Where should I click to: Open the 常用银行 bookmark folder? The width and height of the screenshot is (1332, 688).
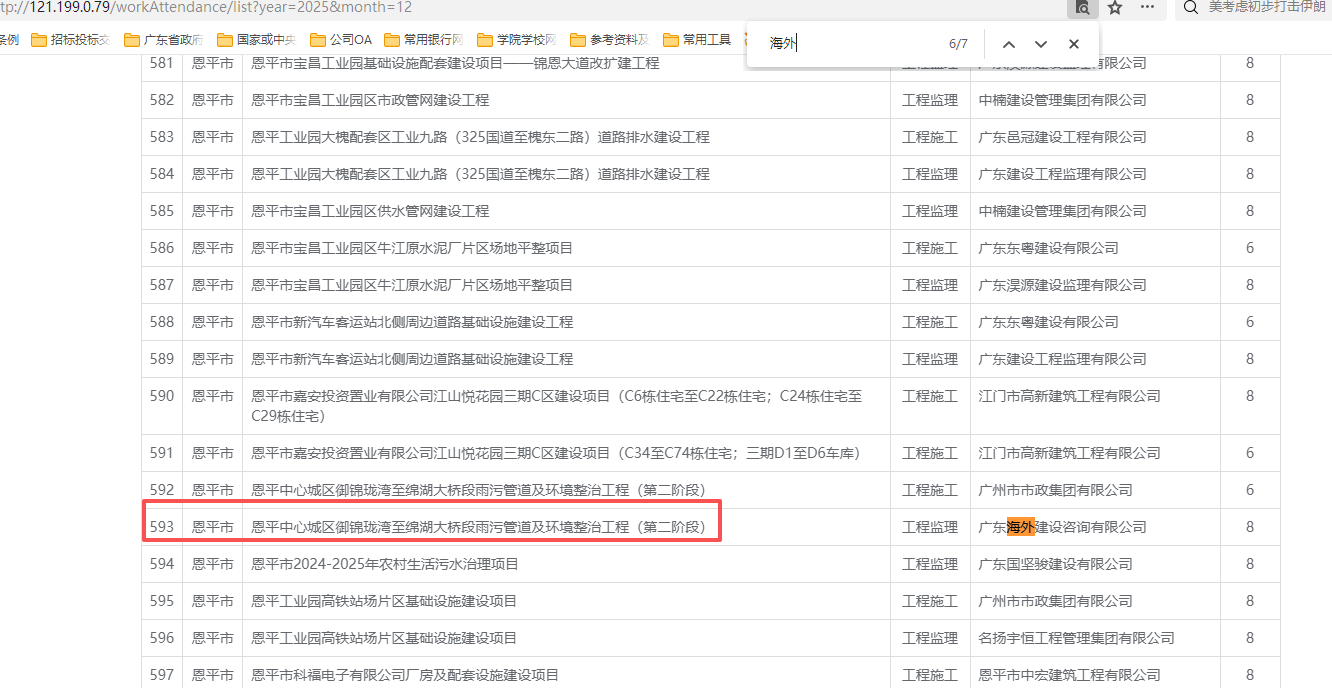[x=423, y=40]
